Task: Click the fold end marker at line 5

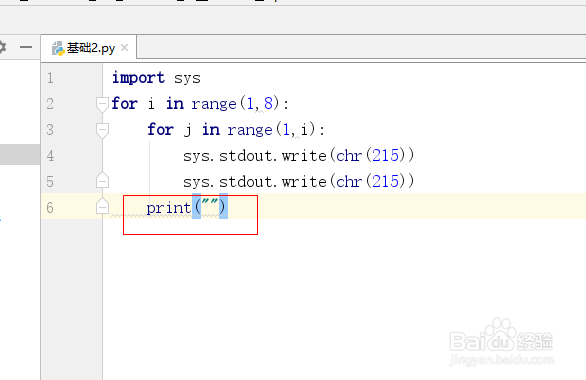Action: pyautogui.click(x=102, y=180)
